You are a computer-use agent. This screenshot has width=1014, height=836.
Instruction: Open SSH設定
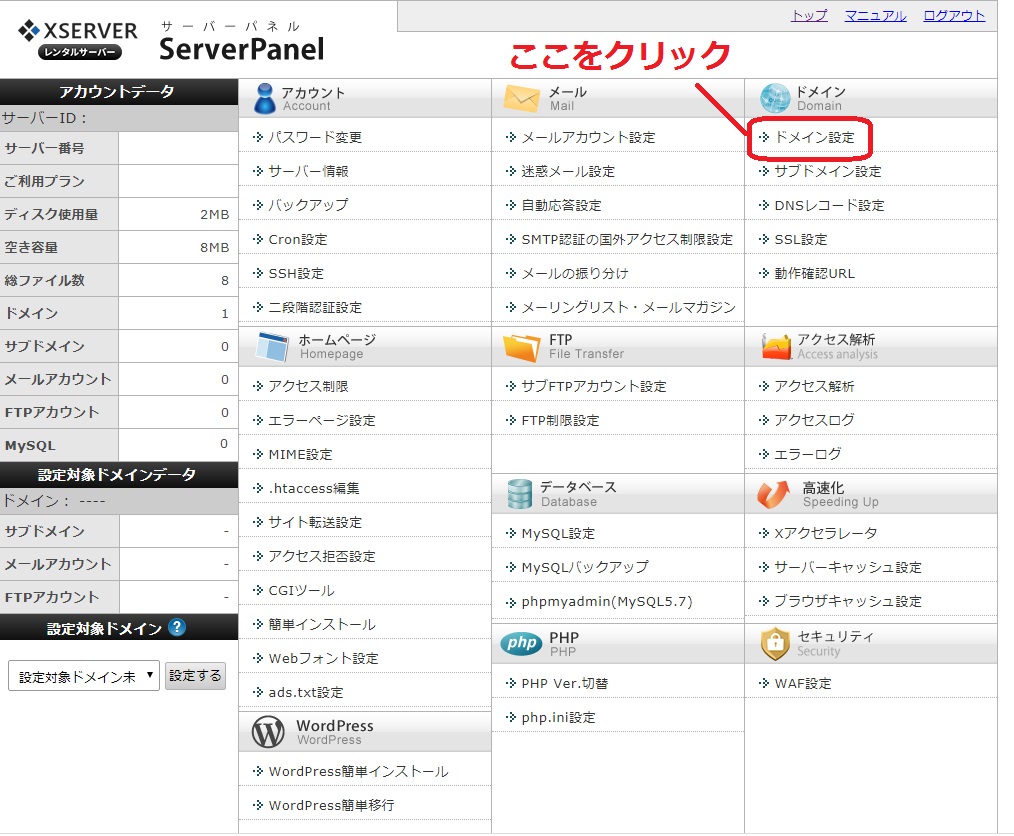click(x=296, y=273)
